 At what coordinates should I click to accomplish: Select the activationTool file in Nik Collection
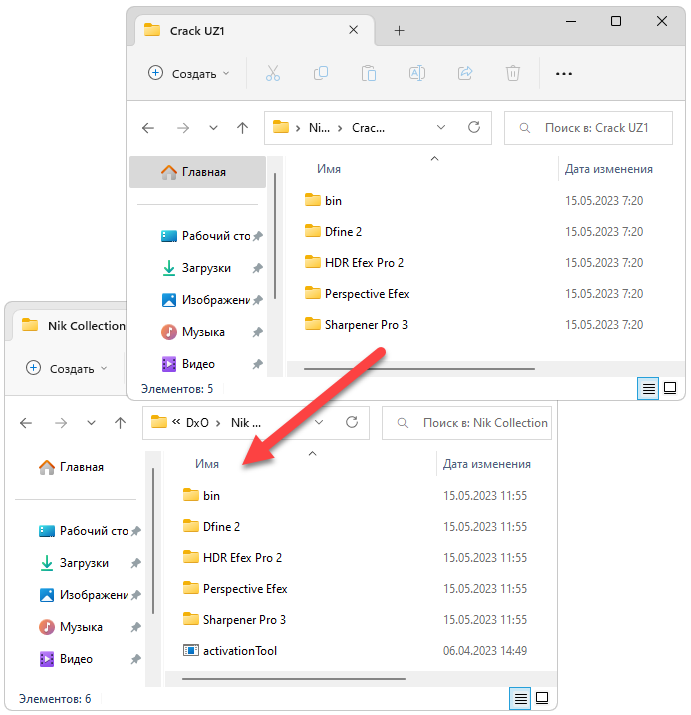click(229, 651)
